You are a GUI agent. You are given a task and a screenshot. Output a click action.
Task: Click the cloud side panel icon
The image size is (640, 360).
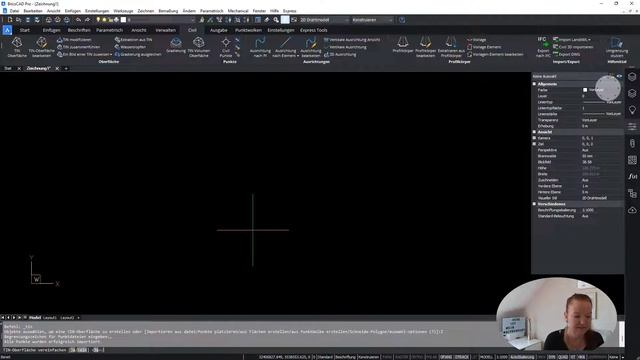pos(632,210)
